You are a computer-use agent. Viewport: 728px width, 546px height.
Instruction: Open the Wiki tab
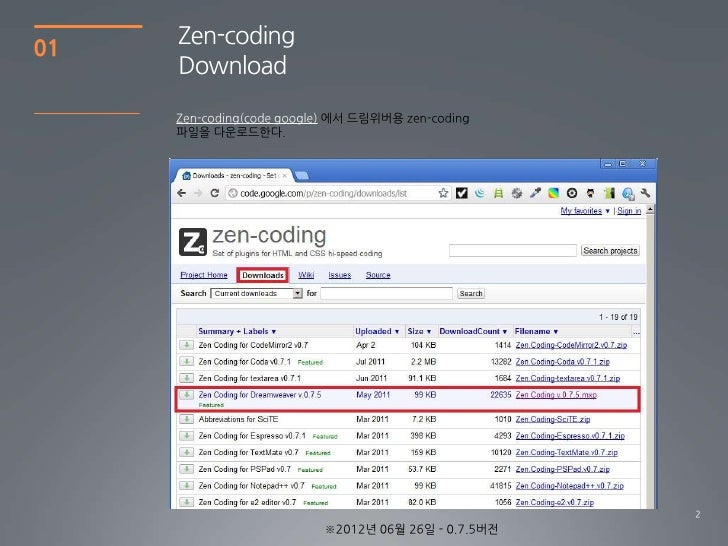click(306, 275)
